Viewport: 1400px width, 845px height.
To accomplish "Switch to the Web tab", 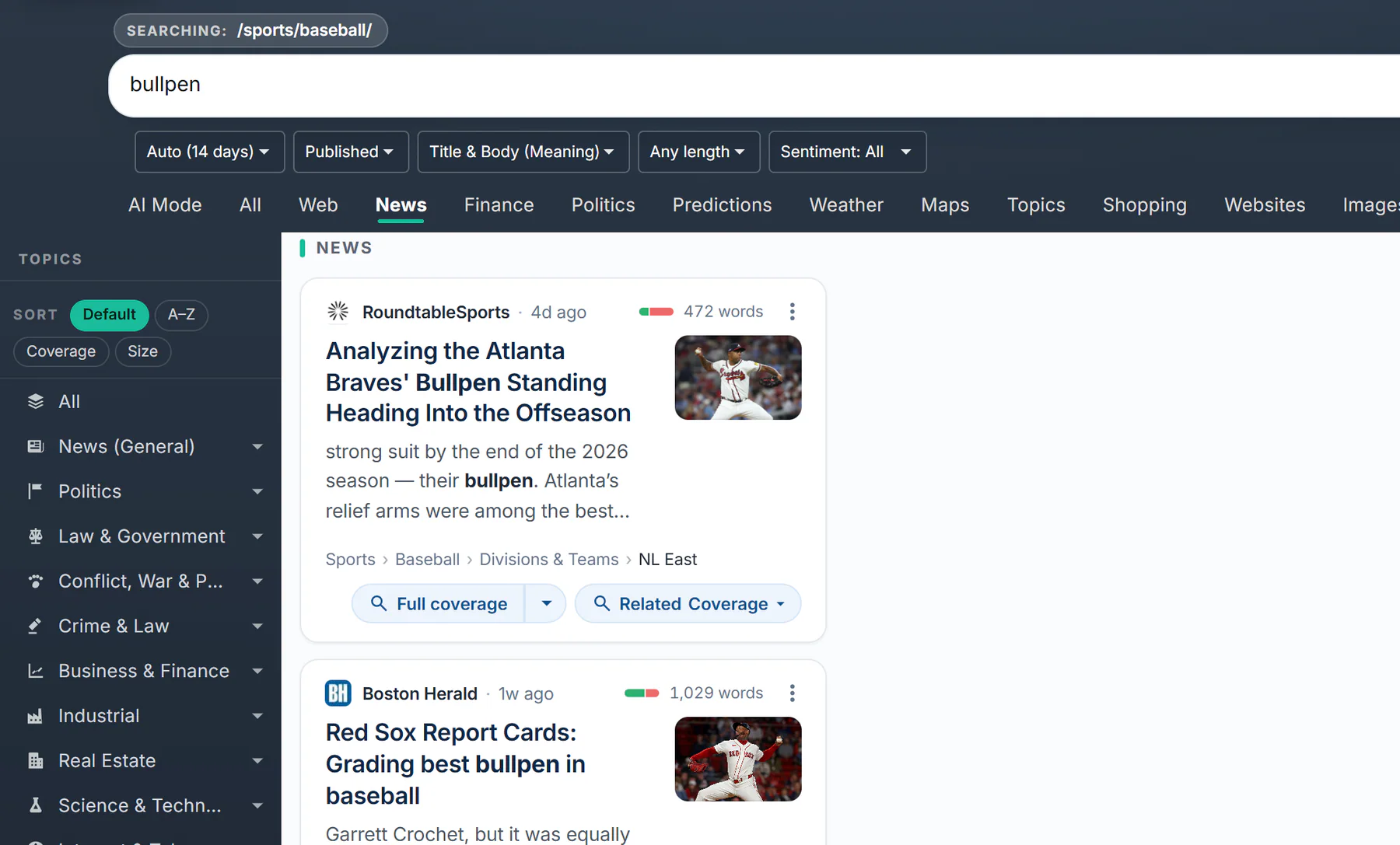I will [x=318, y=204].
